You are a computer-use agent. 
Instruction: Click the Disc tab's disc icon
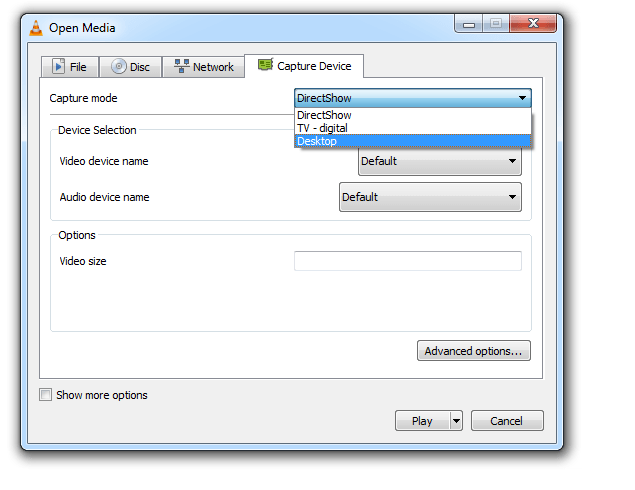119,67
